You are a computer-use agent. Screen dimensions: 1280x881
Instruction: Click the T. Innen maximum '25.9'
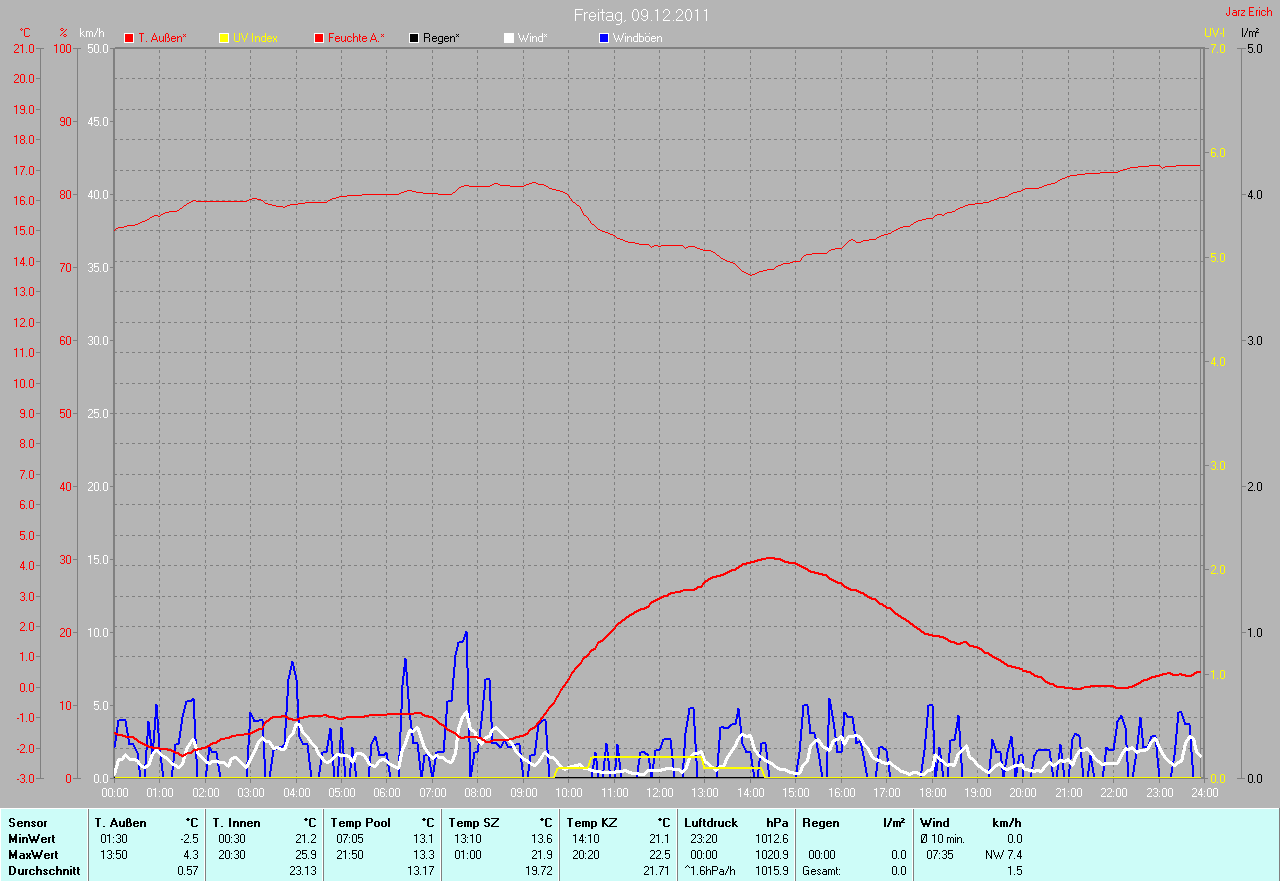(306, 855)
